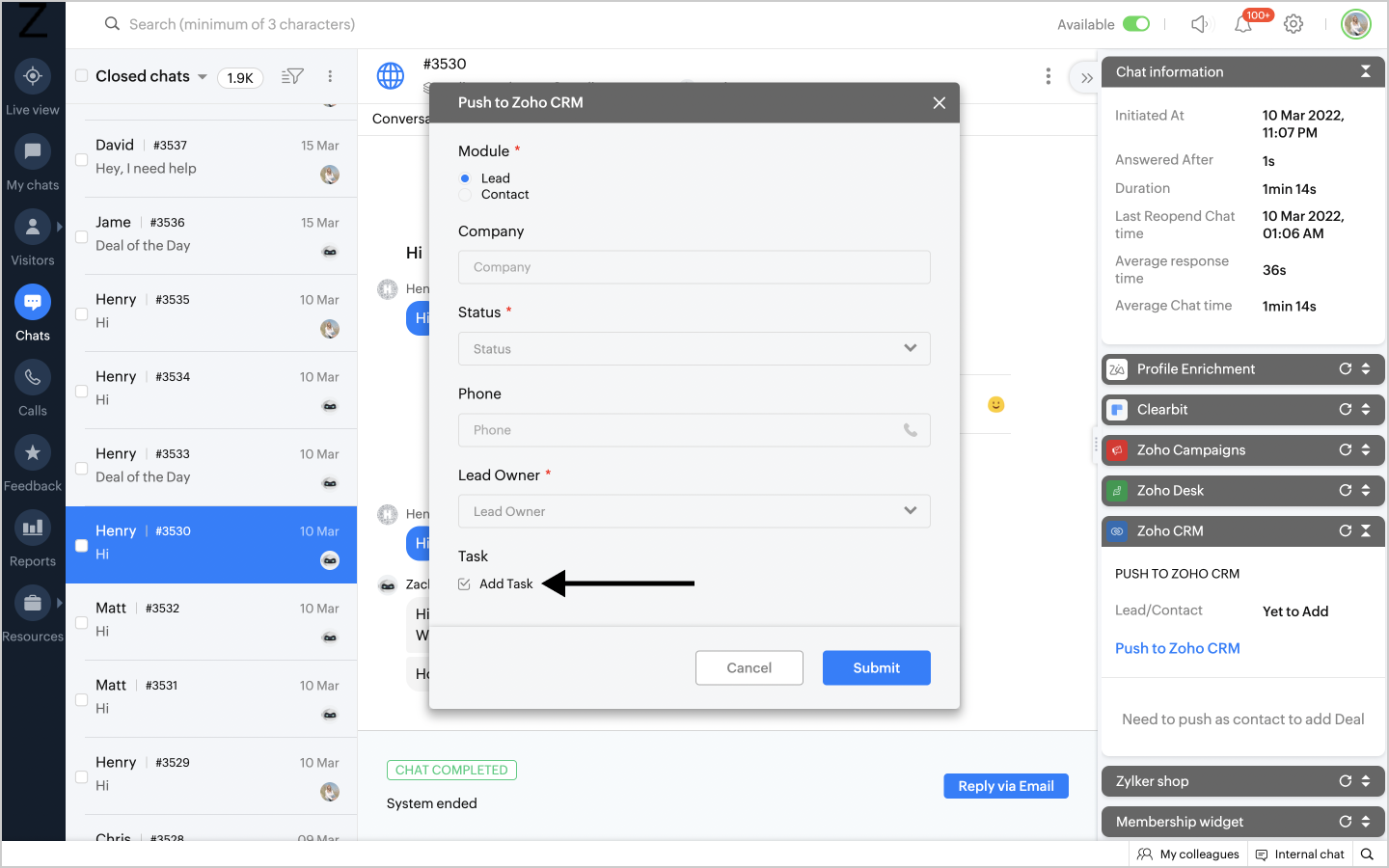This screenshot has width=1389, height=868.
Task: Open the user profile avatar
Action: click(1356, 24)
